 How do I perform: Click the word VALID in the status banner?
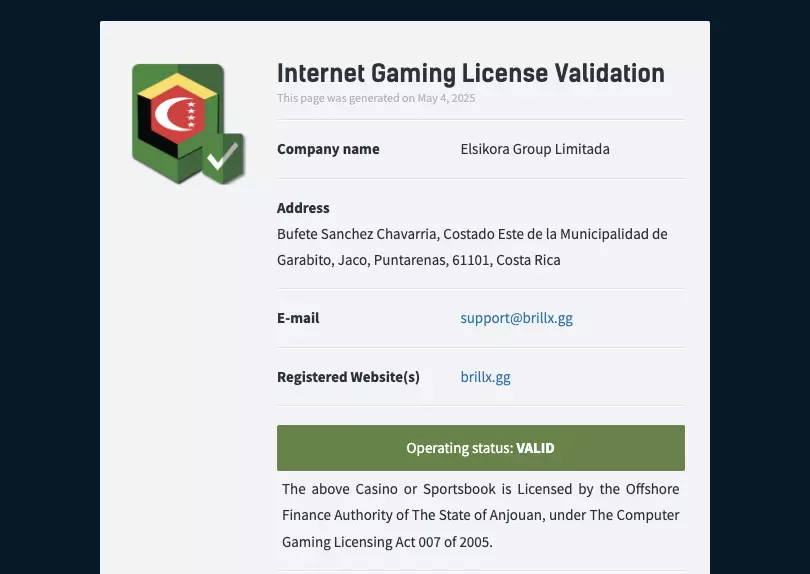[535, 448]
